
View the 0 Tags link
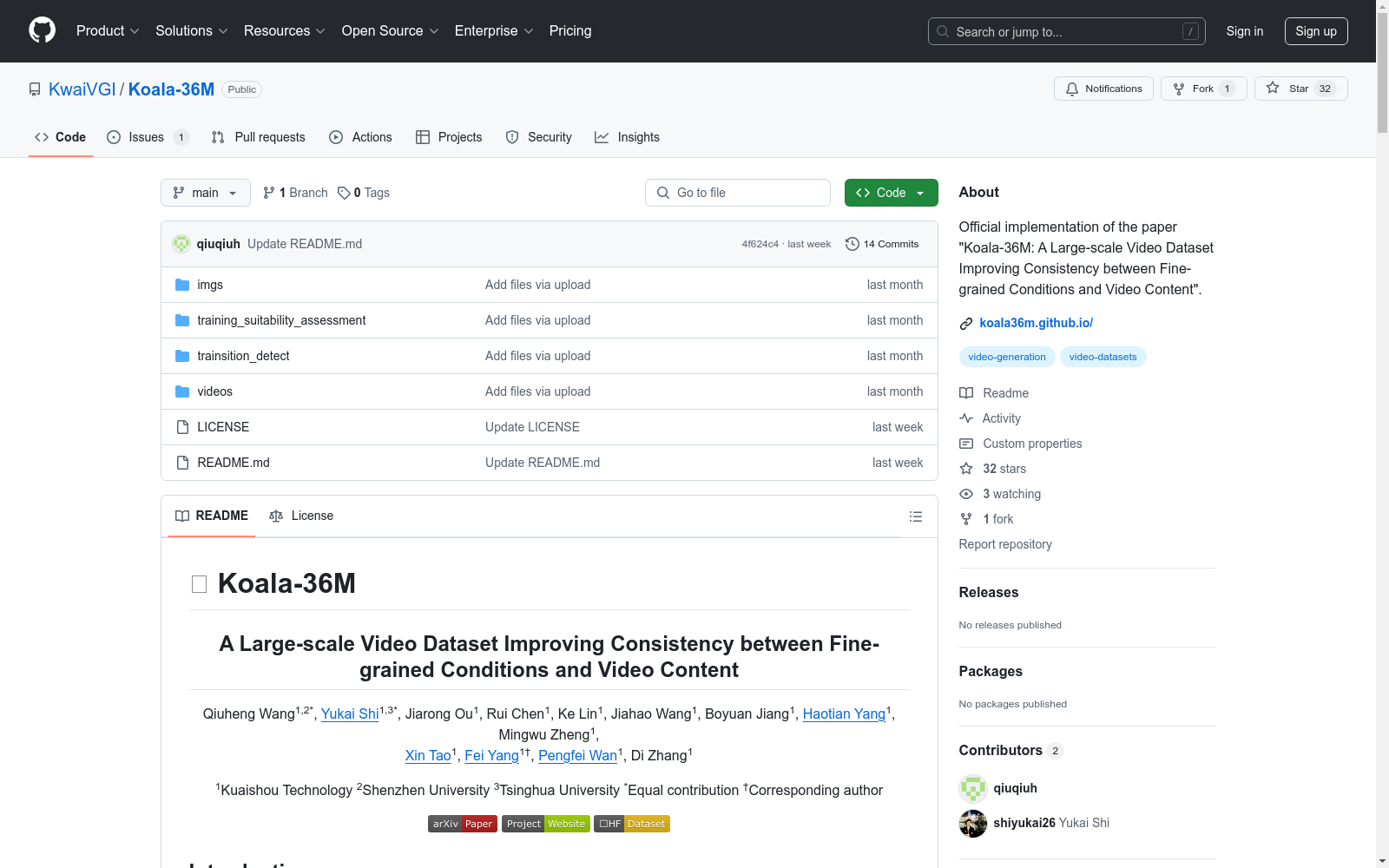[x=364, y=193]
